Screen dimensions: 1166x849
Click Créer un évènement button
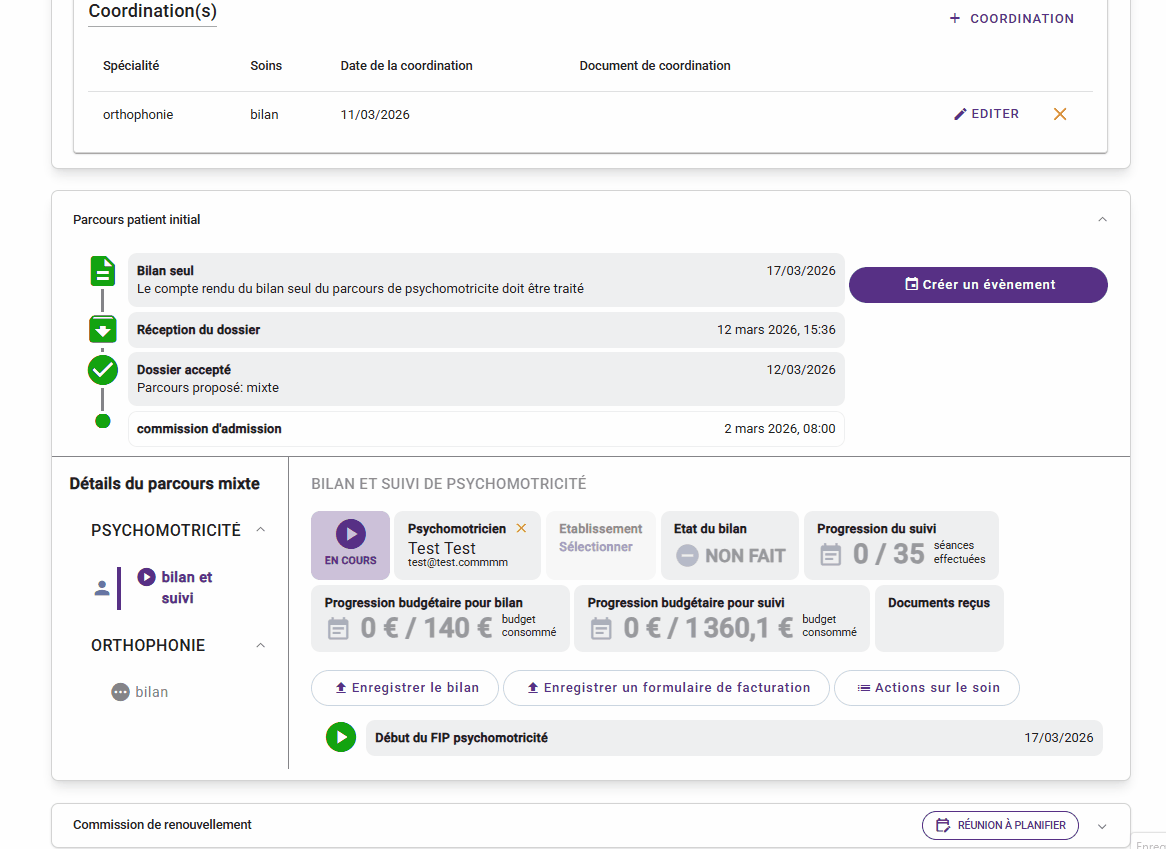click(978, 284)
